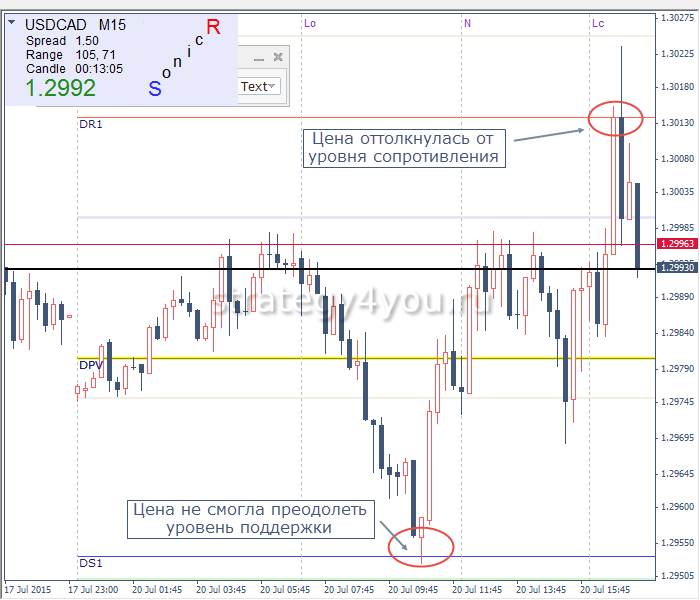Click the Sonic R logo letter R
Viewport: 700px width, 600px height.
[x=213, y=26]
